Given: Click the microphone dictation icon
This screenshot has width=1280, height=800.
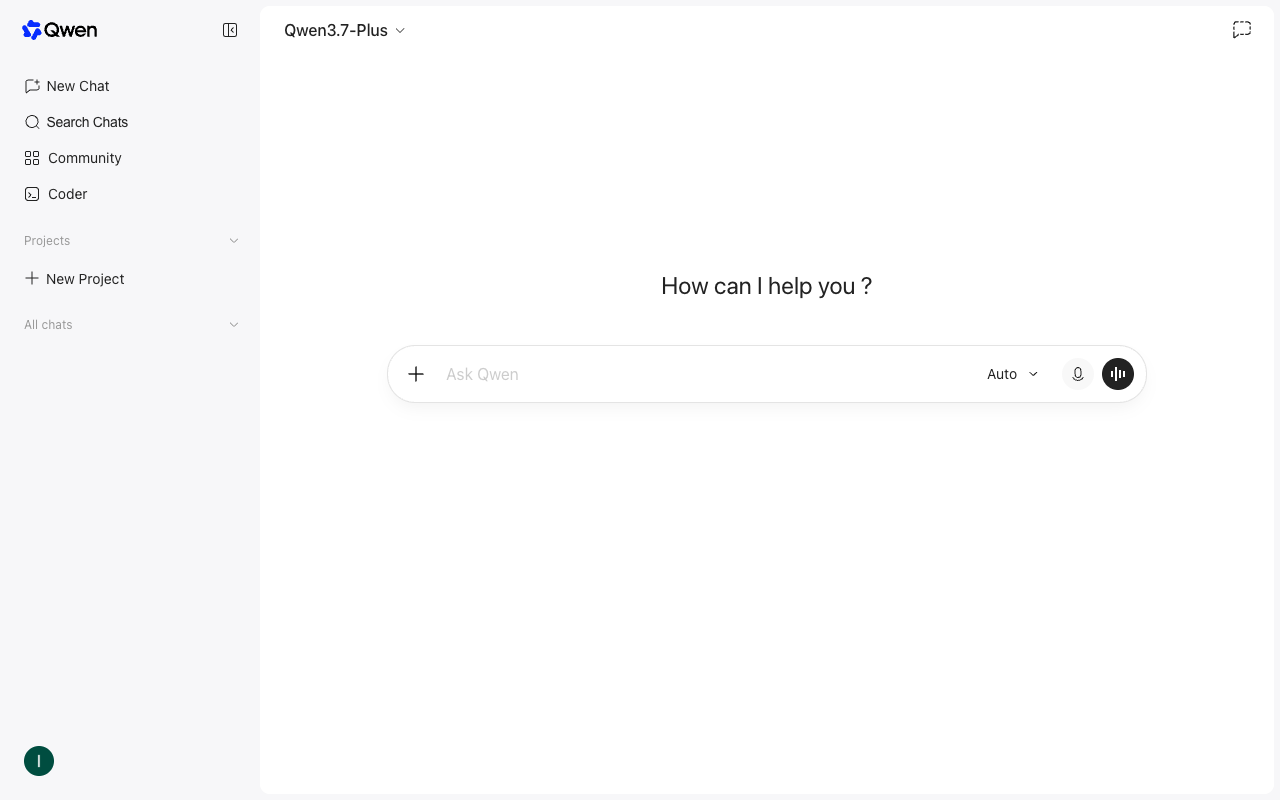Looking at the screenshot, I should 1078,374.
